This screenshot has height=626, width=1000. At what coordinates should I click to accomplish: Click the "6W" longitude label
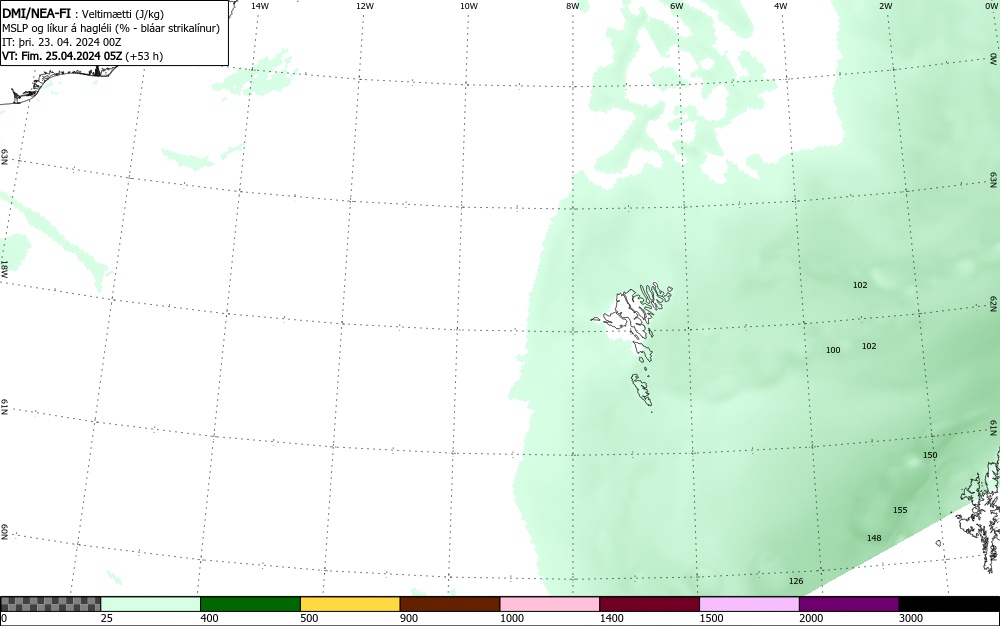677,6
